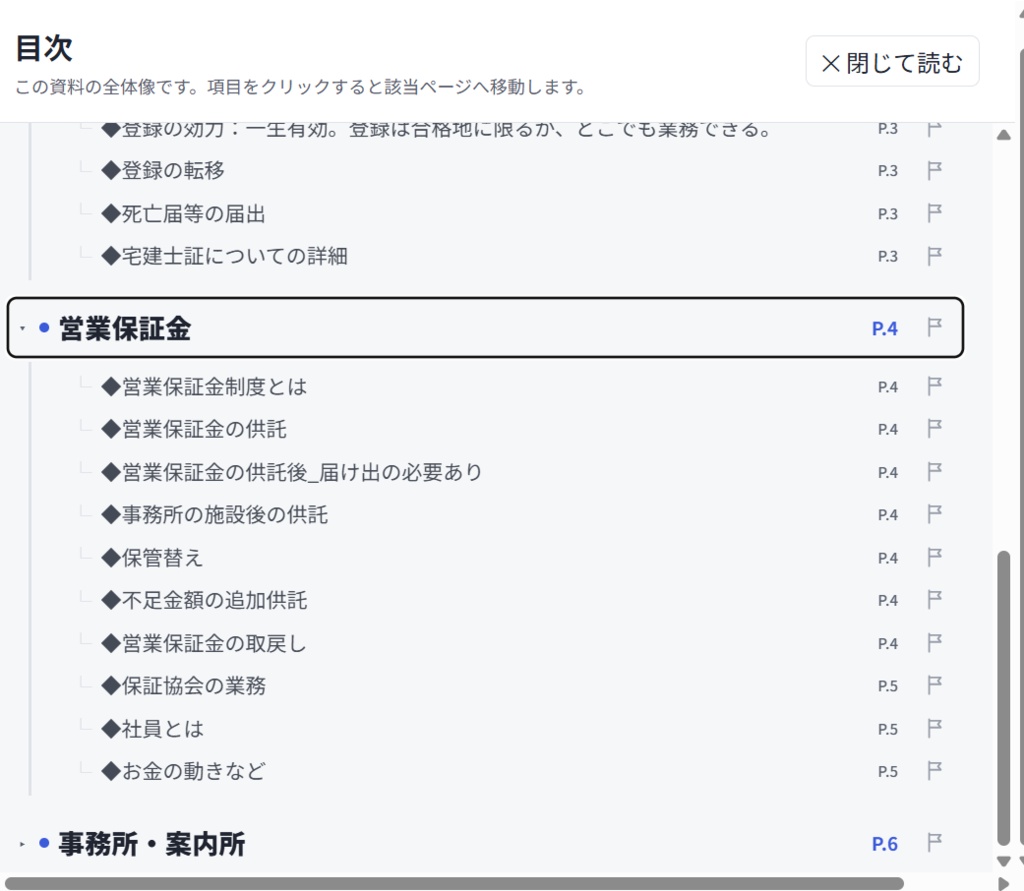1024x891 pixels.
Task: Flag the お金の動きなど entry
Action: pyautogui.click(x=935, y=771)
